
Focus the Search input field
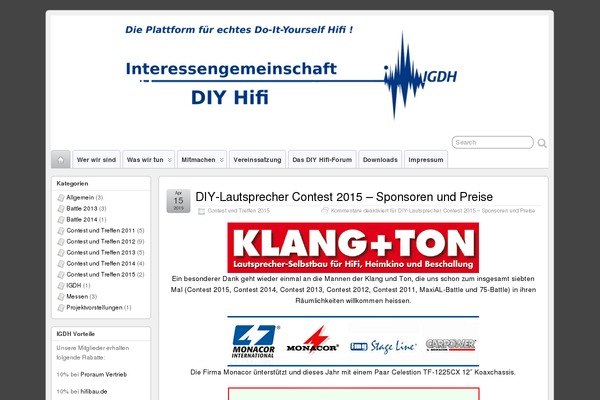(492, 142)
